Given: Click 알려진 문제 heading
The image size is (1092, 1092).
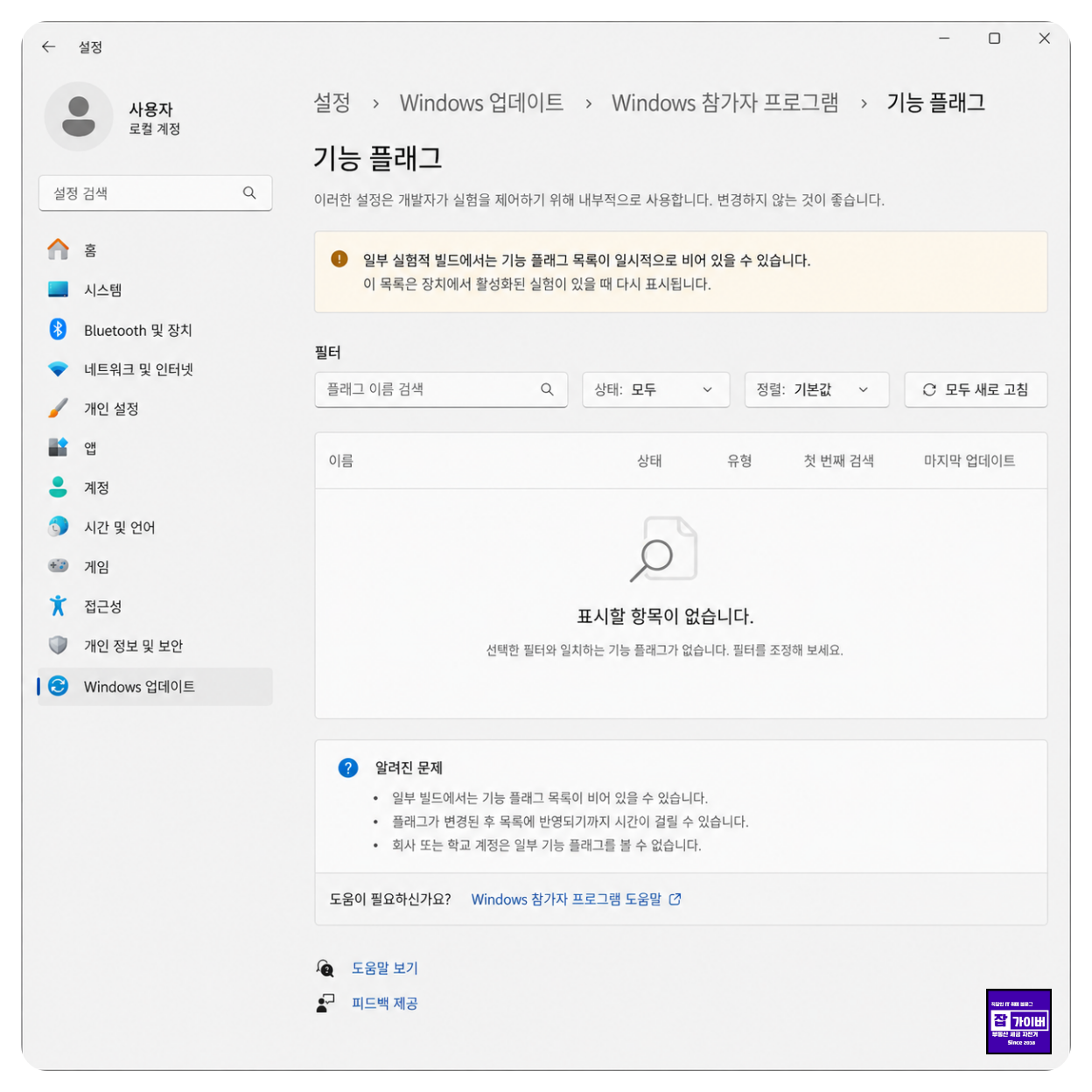Looking at the screenshot, I should (x=409, y=767).
